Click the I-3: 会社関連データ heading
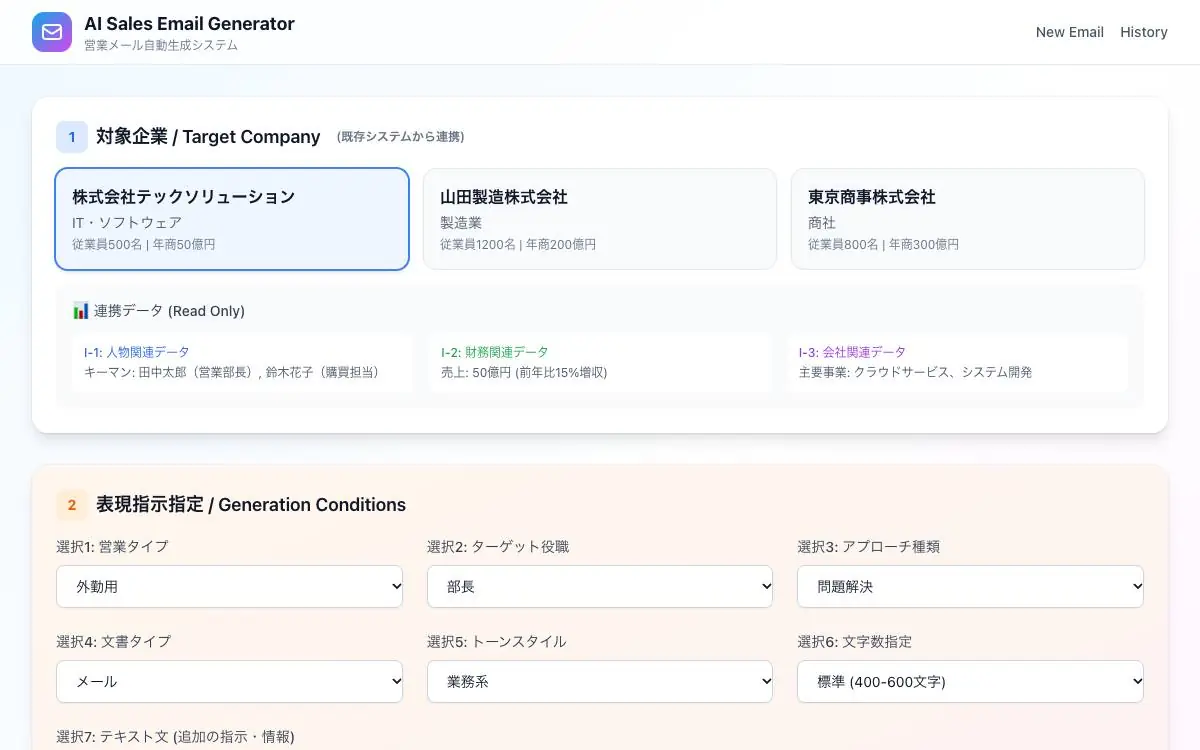The width and height of the screenshot is (1200, 750). (x=852, y=352)
